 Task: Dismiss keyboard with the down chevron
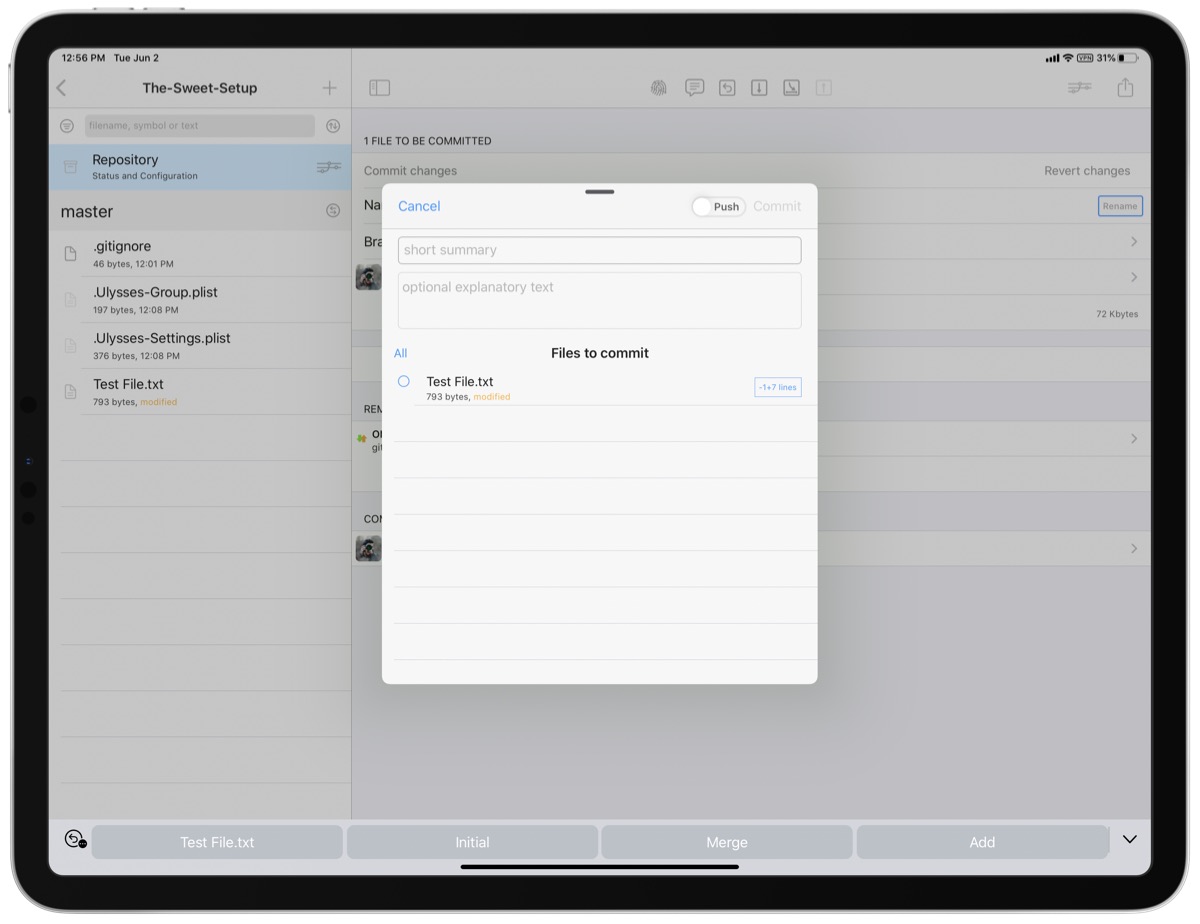[x=1130, y=839]
